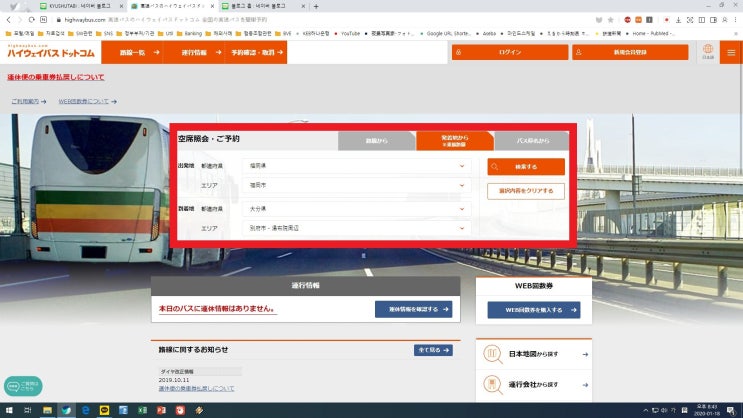This screenshot has height=418, width=743.
Task: Close the KYUSHUTABI browser tab
Action: point(121,6)
